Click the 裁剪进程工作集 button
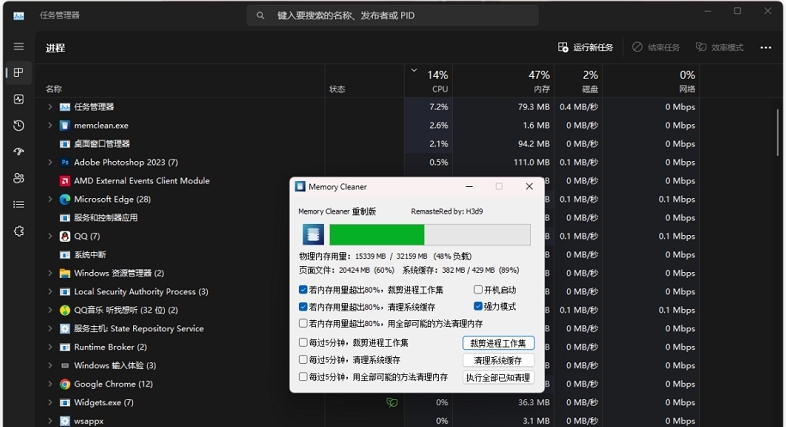The image size is (786, 427). click(498, 343)
